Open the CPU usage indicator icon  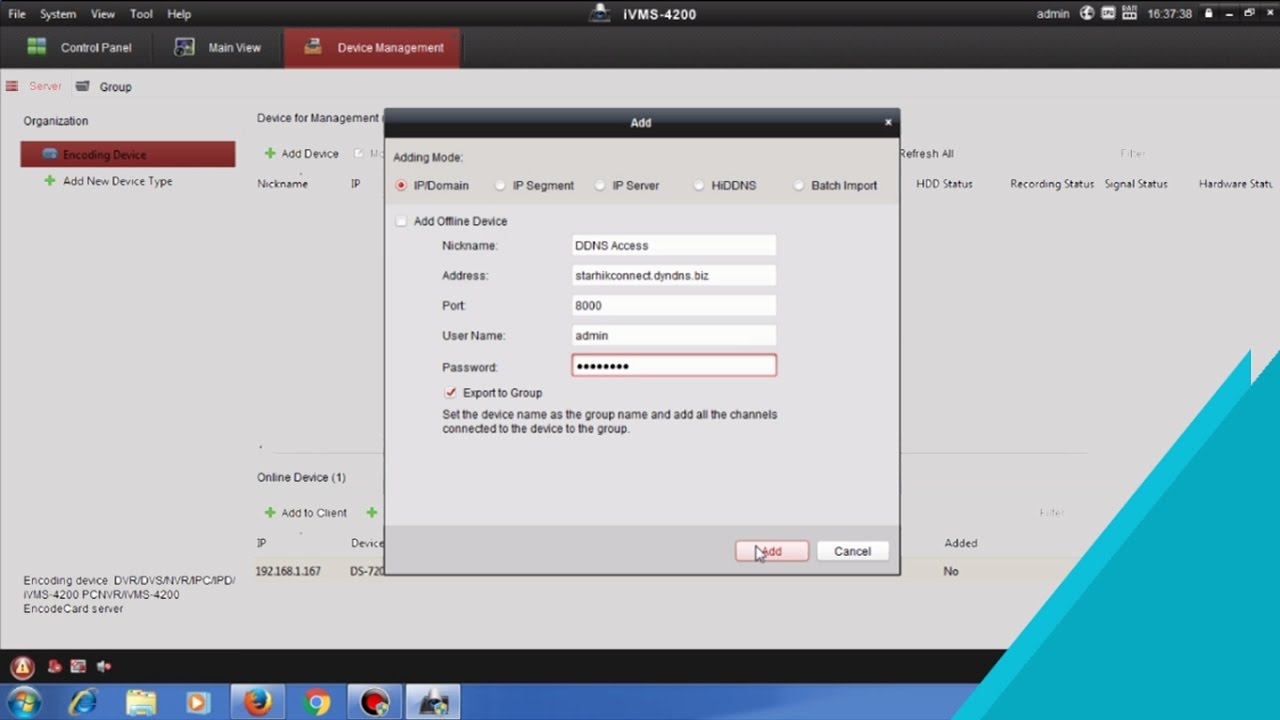click(x=1108, y=14)
